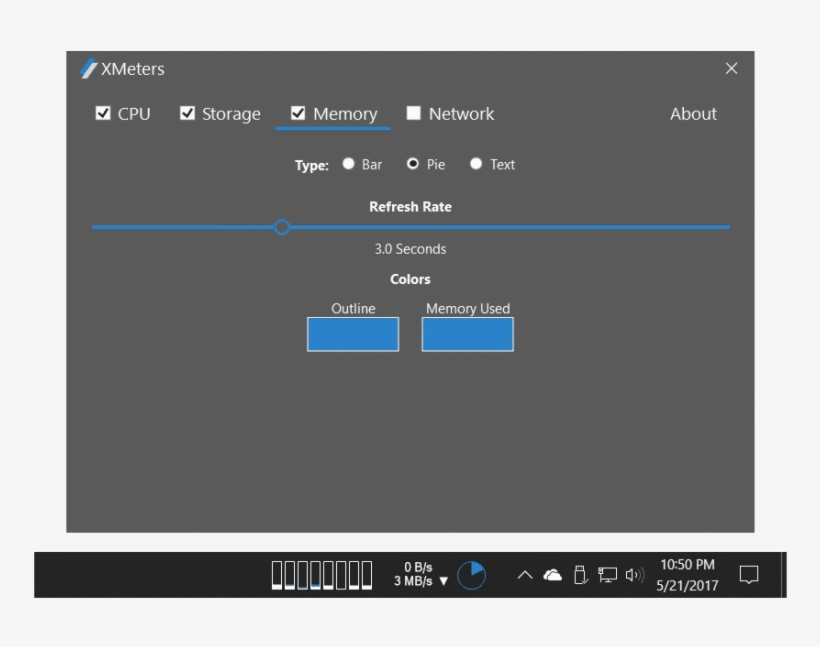Enable the Network checkbox
This screenshot has width=820, height=647.
(413, 113)
